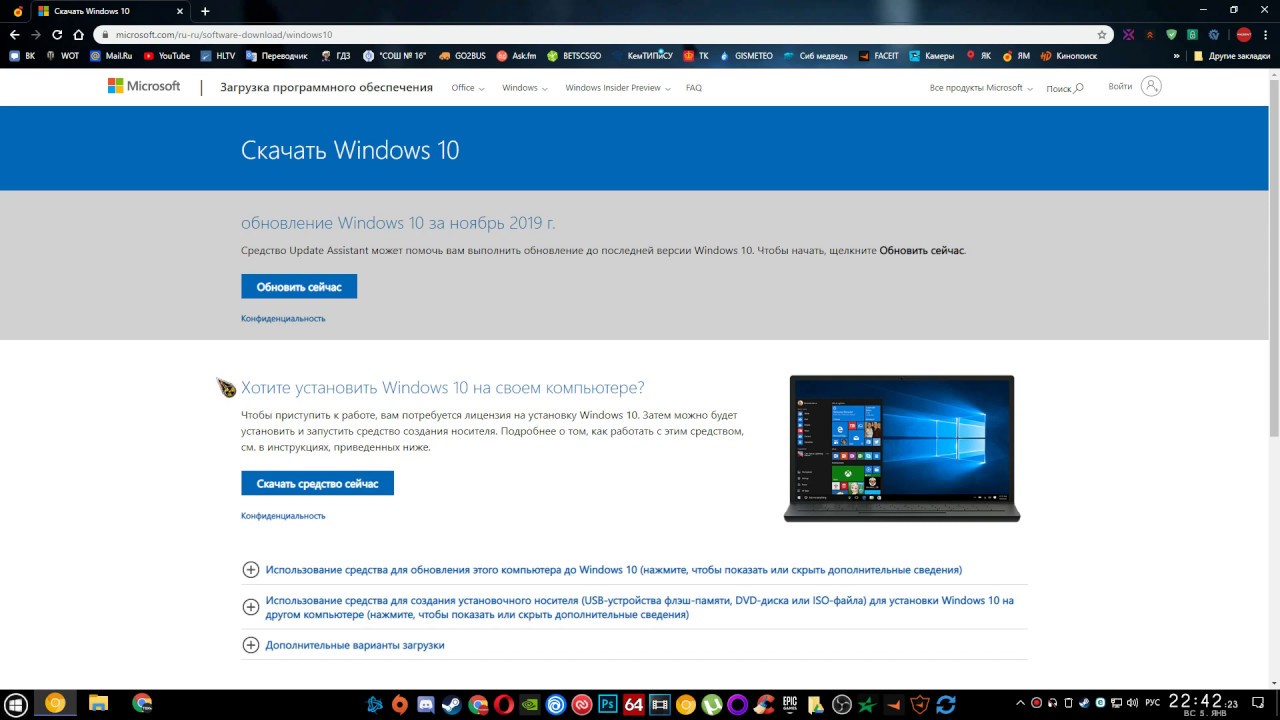The width and height of the screenshot is (1280, 720).
Task: Open the Поиск search on Microsoft site
Action: pos(1064,89)
